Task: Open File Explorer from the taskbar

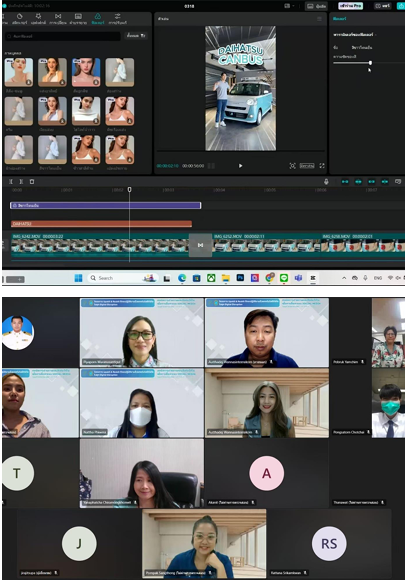Action: click(x=226, y=278)
